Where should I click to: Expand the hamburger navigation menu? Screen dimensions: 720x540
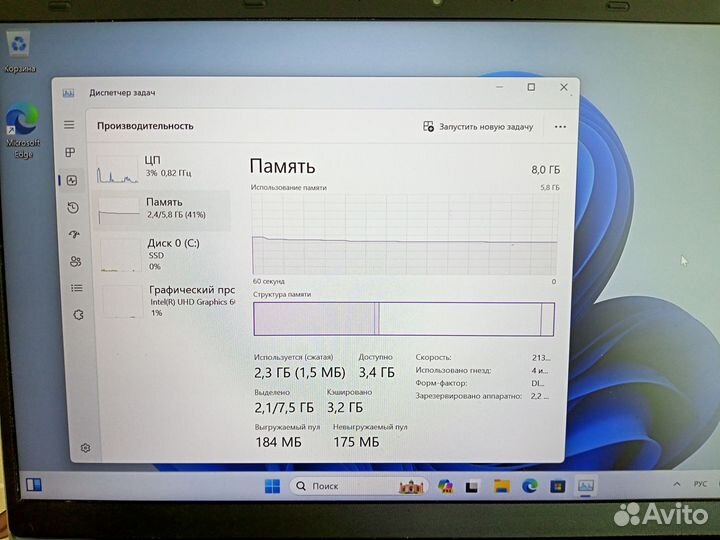(69, 125)
